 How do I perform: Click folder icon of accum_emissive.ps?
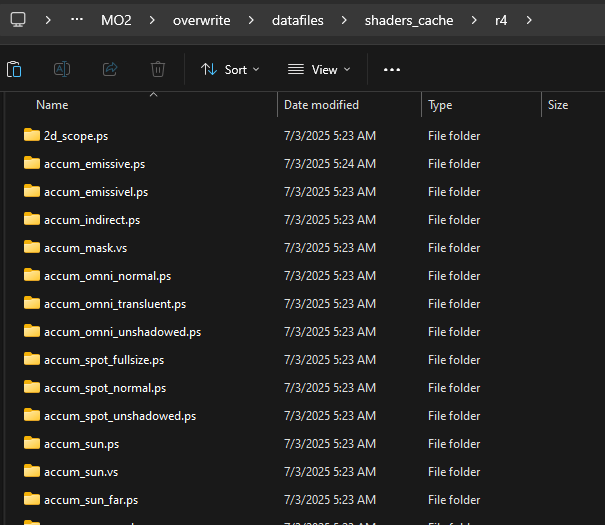point(32,163)
